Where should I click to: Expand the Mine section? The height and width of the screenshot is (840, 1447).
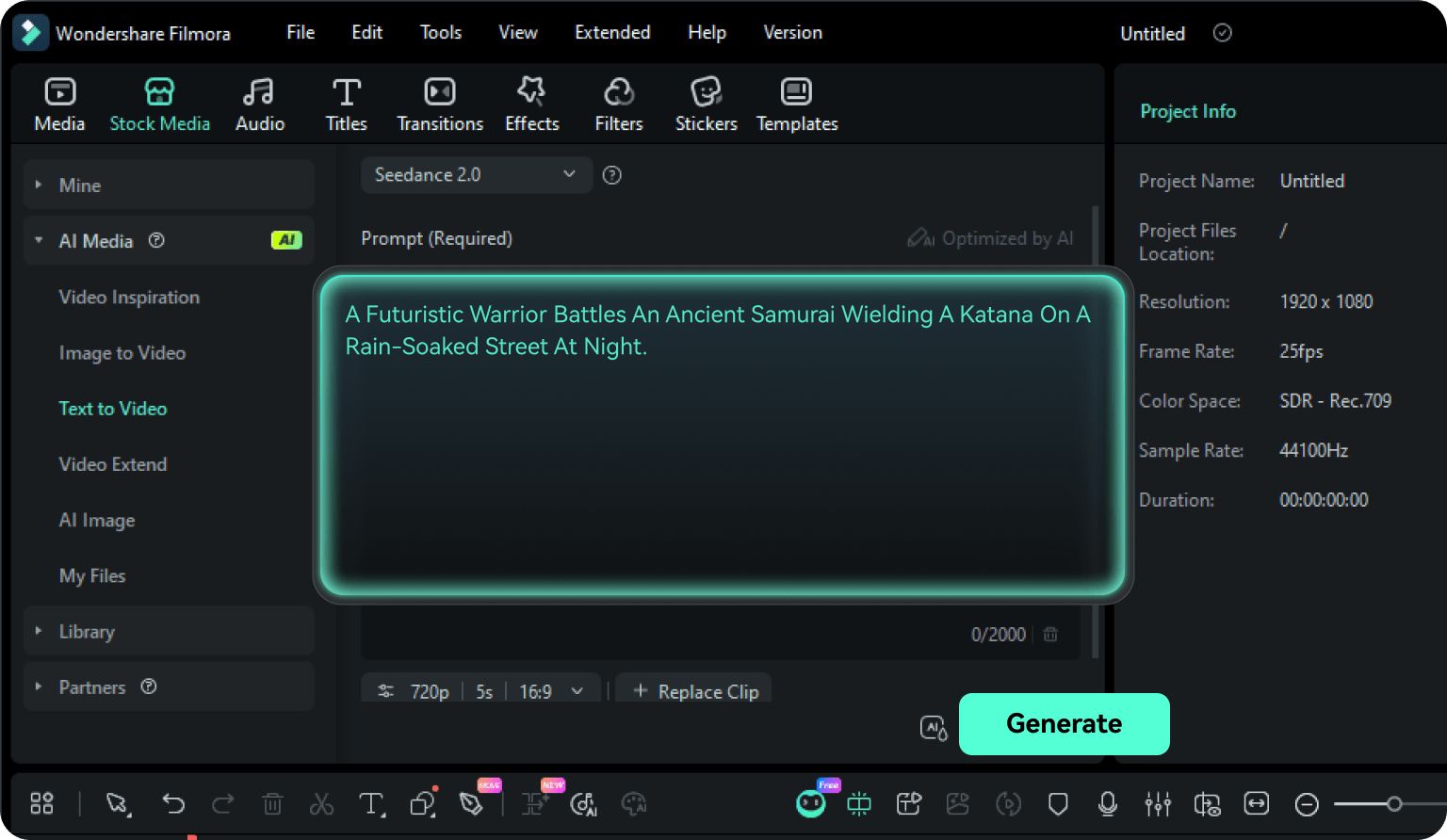[x=169, y=185]
